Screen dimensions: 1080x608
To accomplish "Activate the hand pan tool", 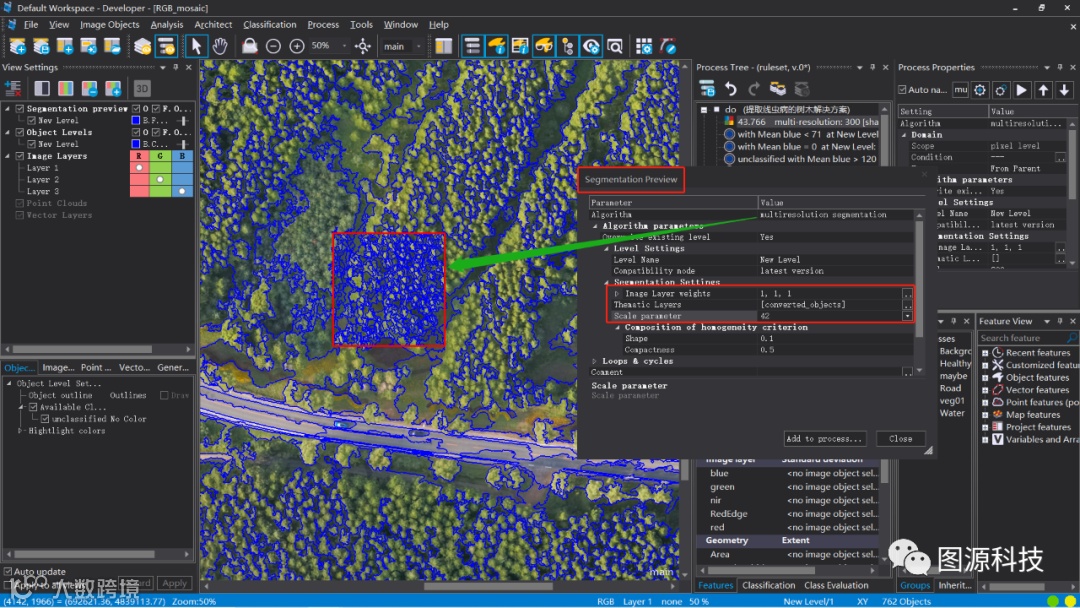I will [x=220, y=46].
